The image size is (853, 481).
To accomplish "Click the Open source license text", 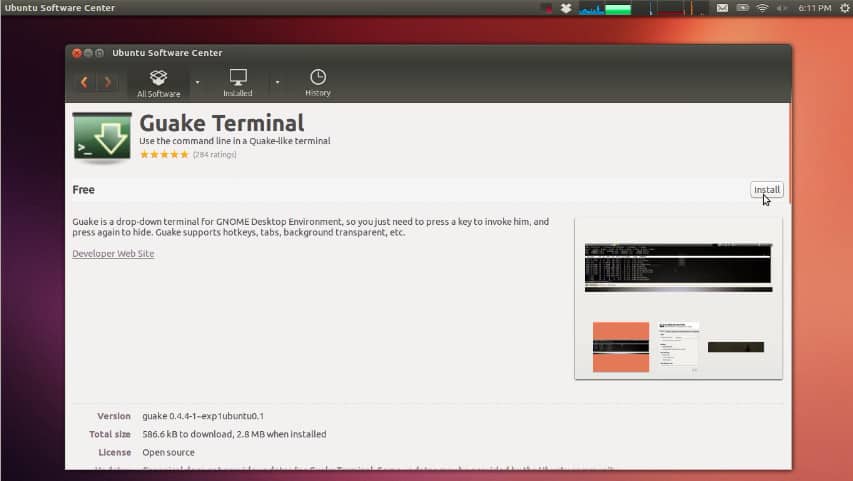I will tap(168, 452).
